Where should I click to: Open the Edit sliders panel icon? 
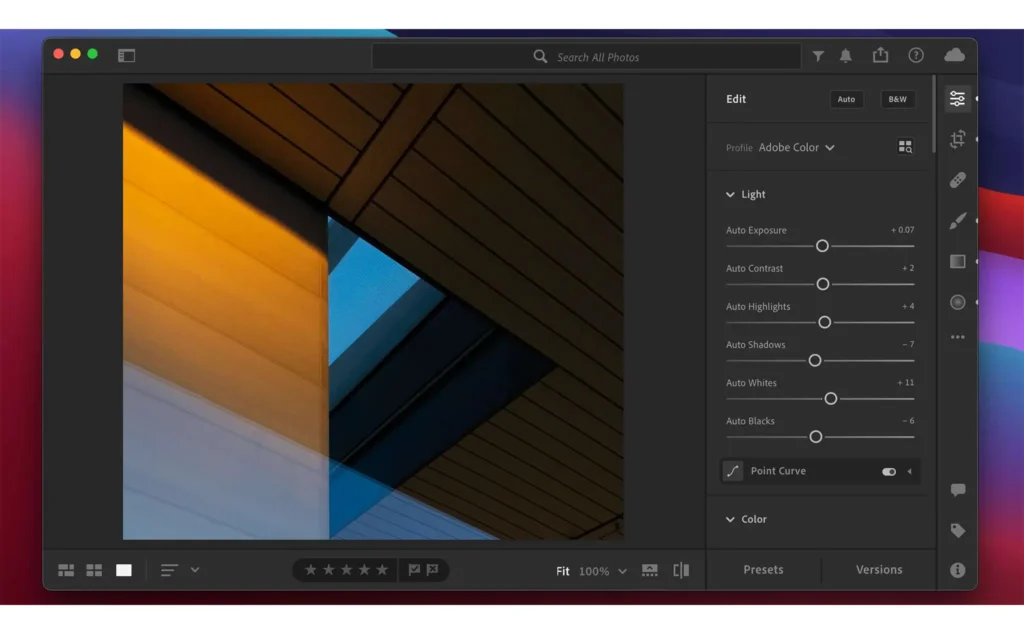point(957,99)
